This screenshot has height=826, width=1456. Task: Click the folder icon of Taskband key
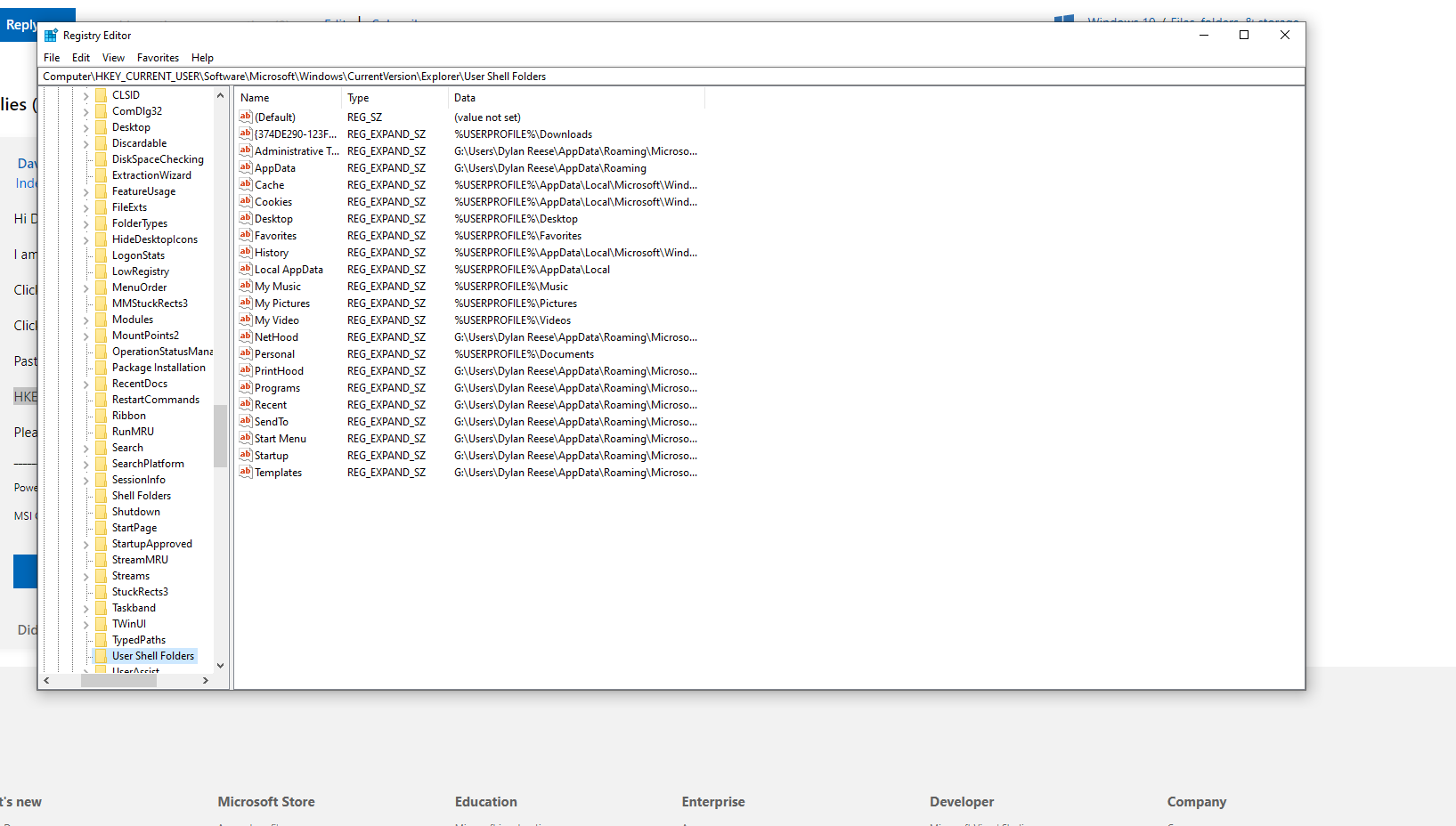(101, 608)
